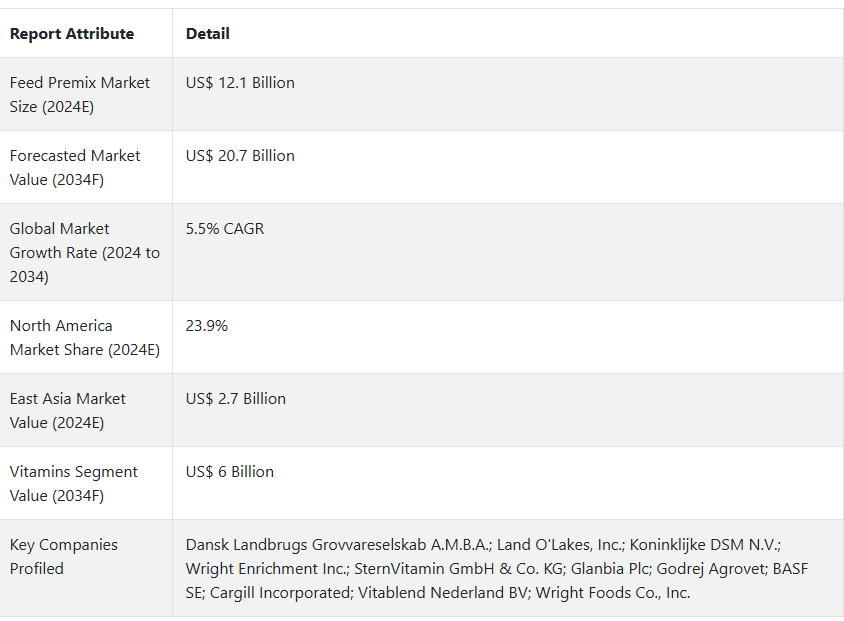
Task: Click the Detail column header
Action: click(x=208, y=34)
